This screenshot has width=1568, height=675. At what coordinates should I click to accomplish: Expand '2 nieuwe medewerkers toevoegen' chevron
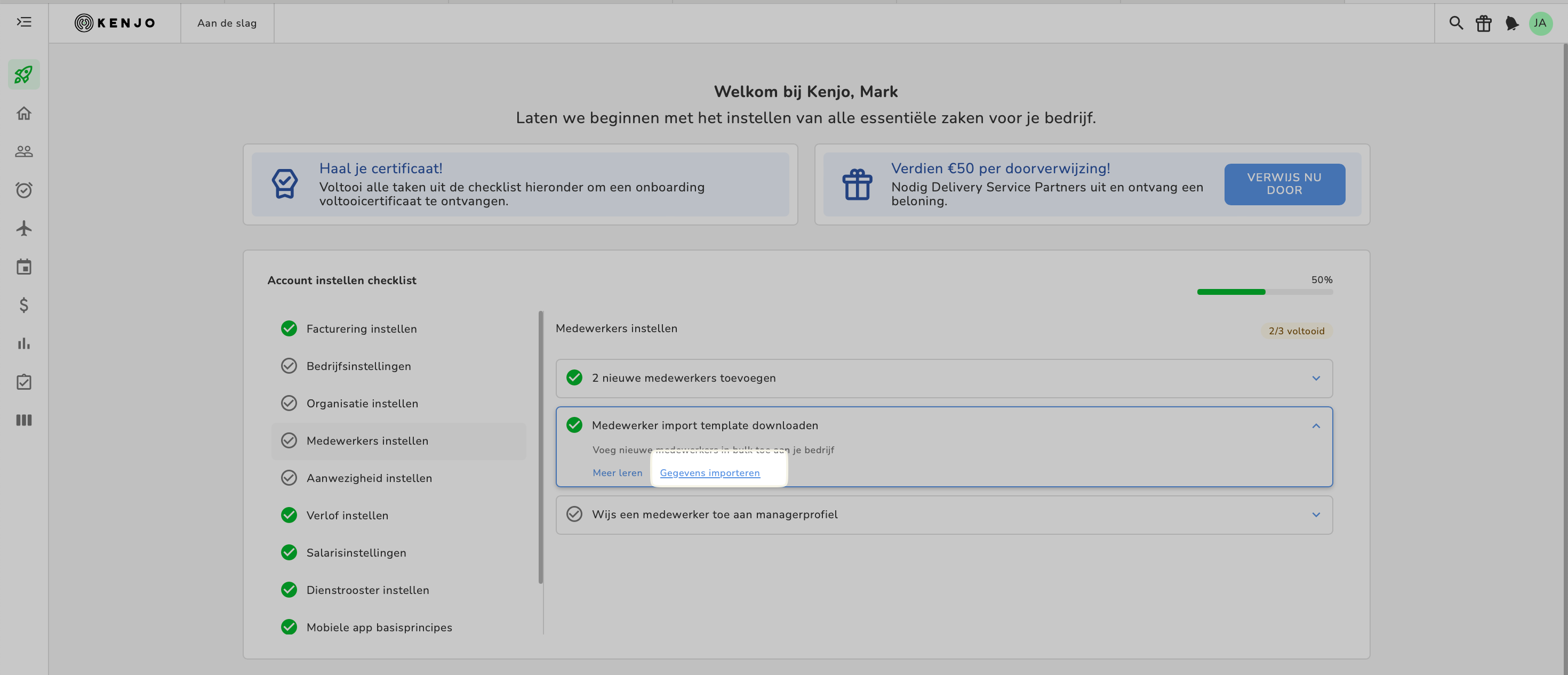coord(1315,378)
